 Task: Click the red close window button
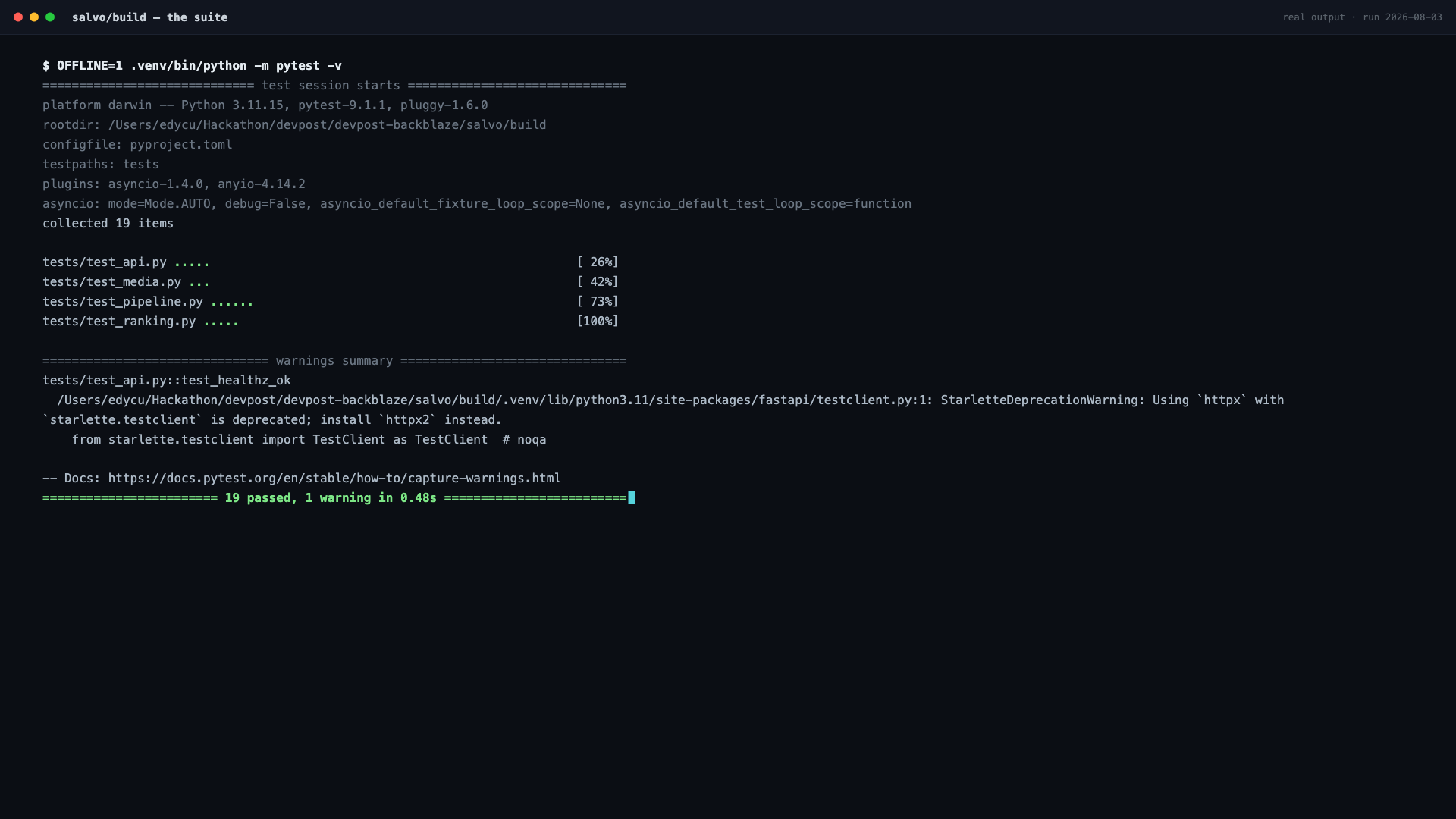18,17
